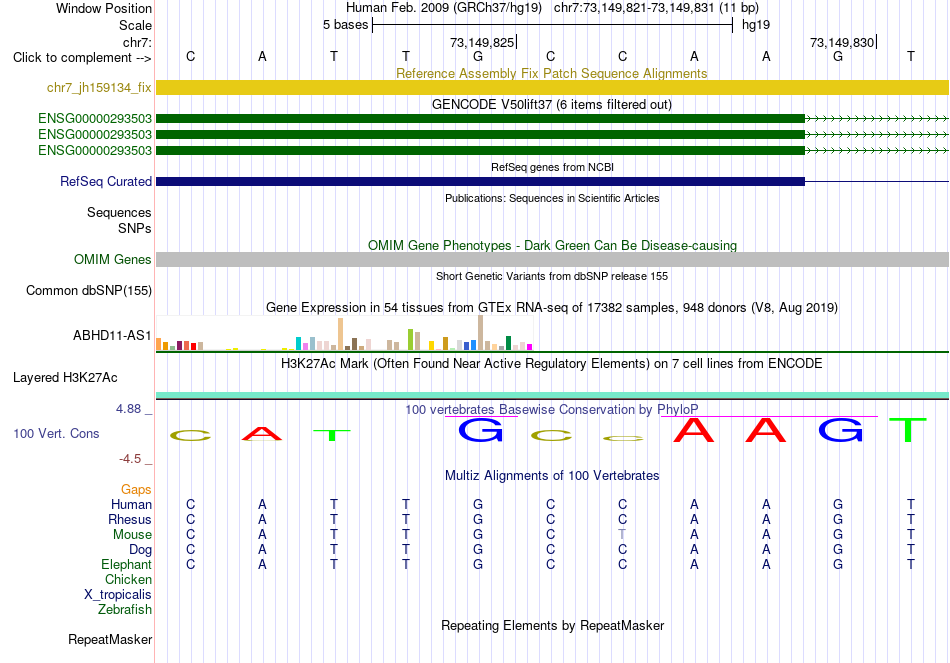Open the RefSeq genes from NCBI title
950x663 pixels.
pyautogui.click(x=552, y=167)
